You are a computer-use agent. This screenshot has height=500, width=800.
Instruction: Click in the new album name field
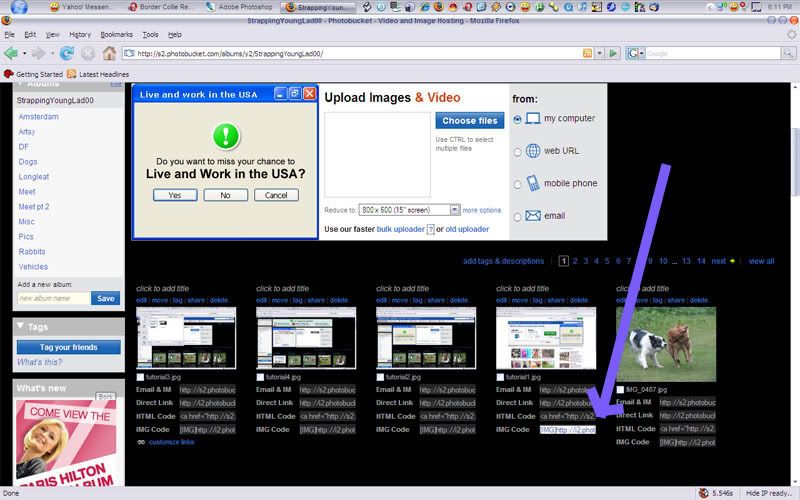click(x=54, y=298)
